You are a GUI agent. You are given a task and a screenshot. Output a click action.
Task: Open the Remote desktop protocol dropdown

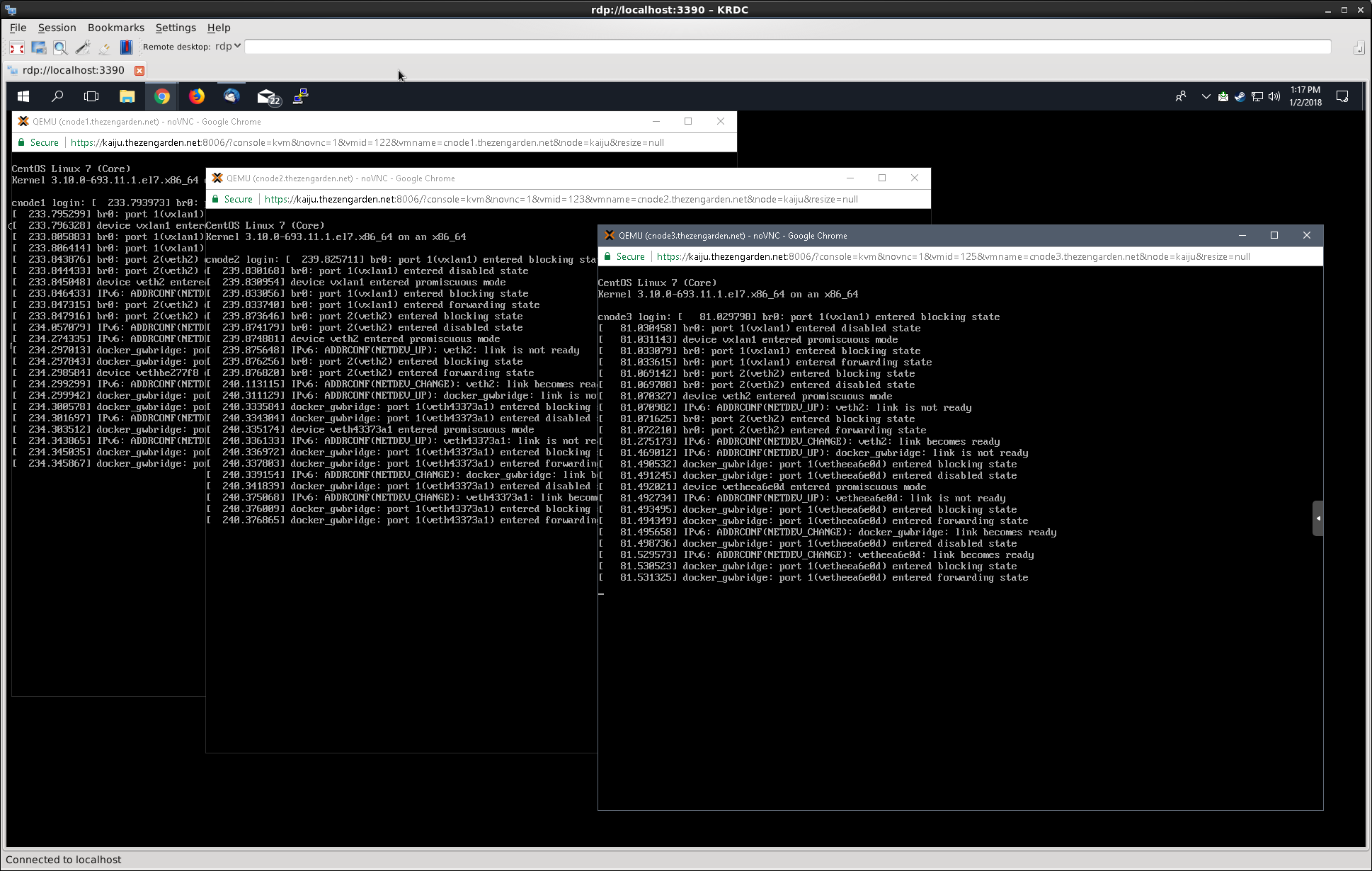pyautogui.click(x=228, y=46)
